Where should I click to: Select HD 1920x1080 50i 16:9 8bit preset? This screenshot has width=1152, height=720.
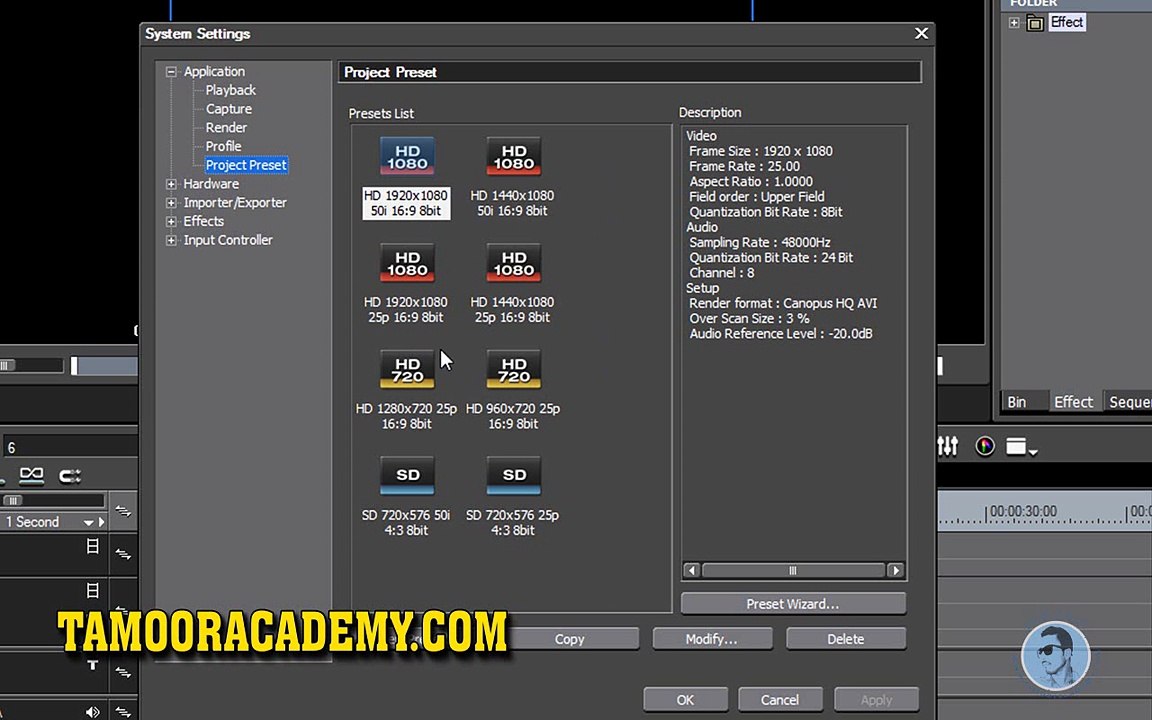point(406,177)
